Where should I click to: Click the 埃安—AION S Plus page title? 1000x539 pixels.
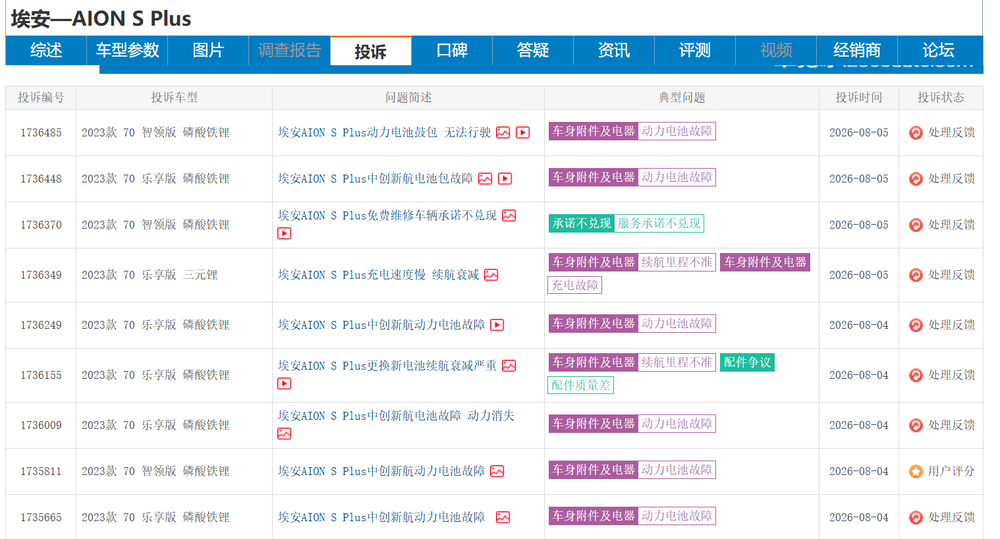[101, 18]
